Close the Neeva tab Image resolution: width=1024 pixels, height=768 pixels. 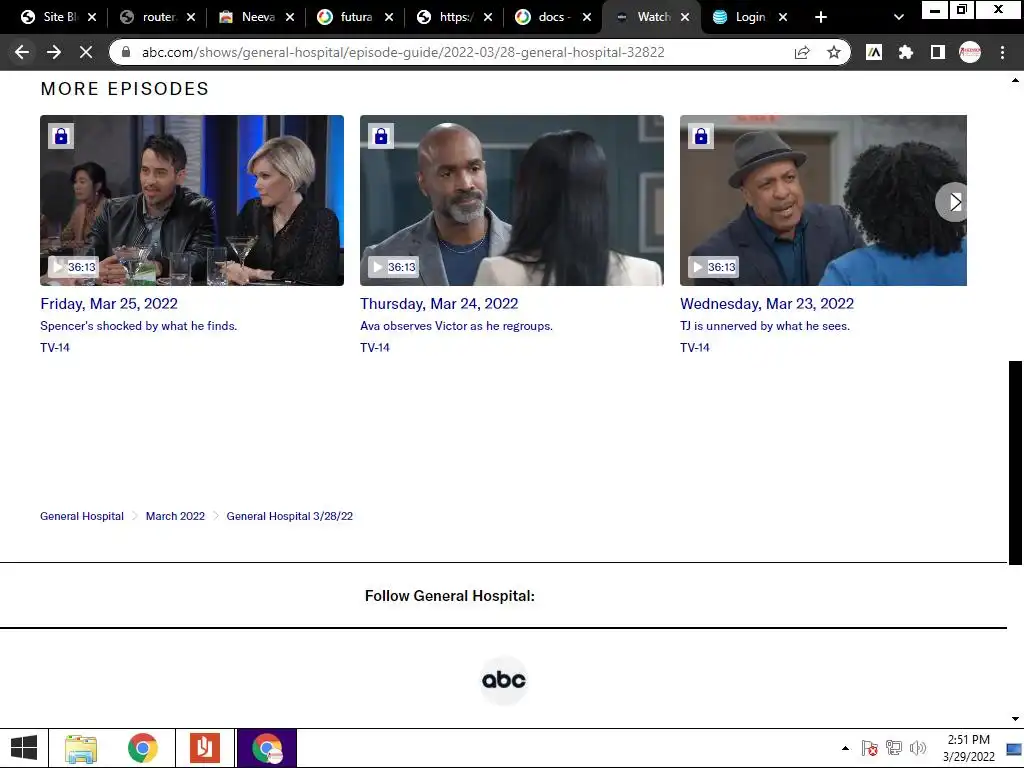tap(290, 17)
